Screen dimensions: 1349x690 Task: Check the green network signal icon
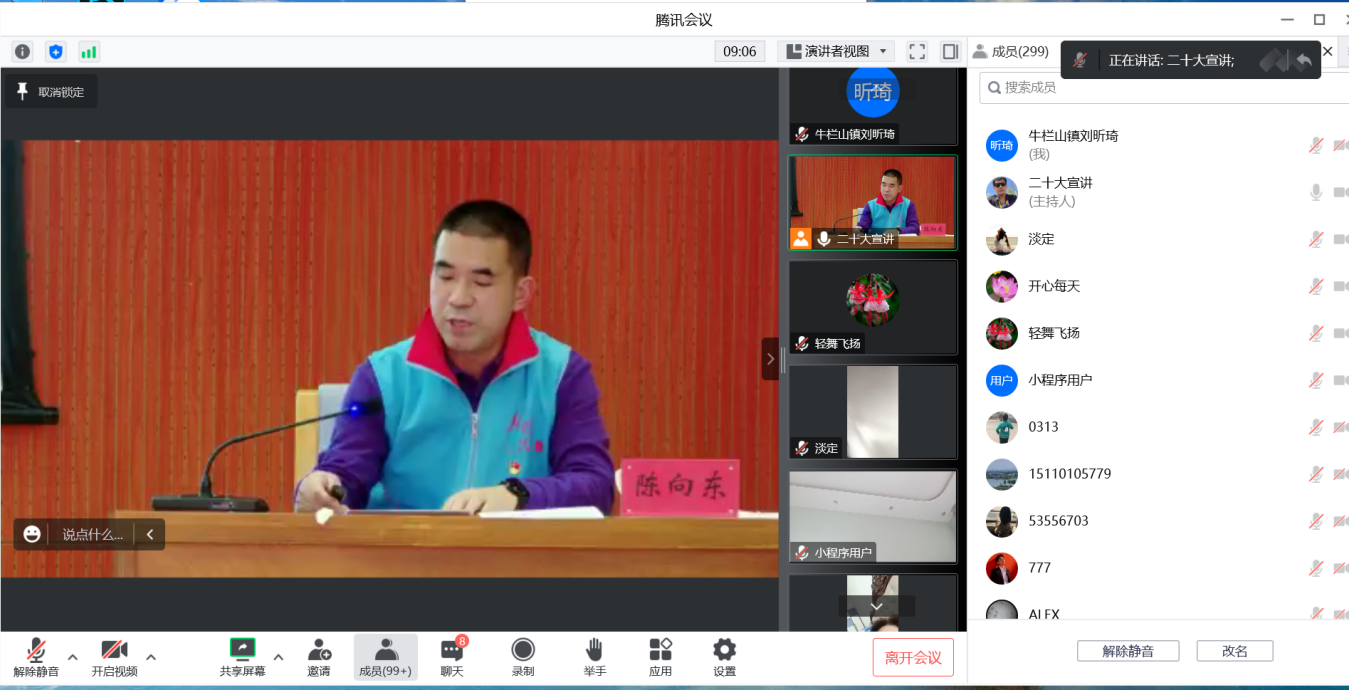(x=89, y=51)
